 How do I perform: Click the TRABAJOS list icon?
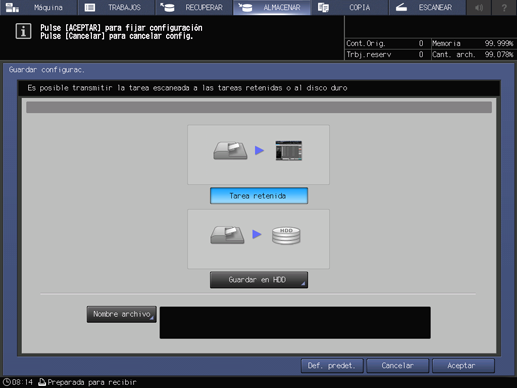click(90, 7)
